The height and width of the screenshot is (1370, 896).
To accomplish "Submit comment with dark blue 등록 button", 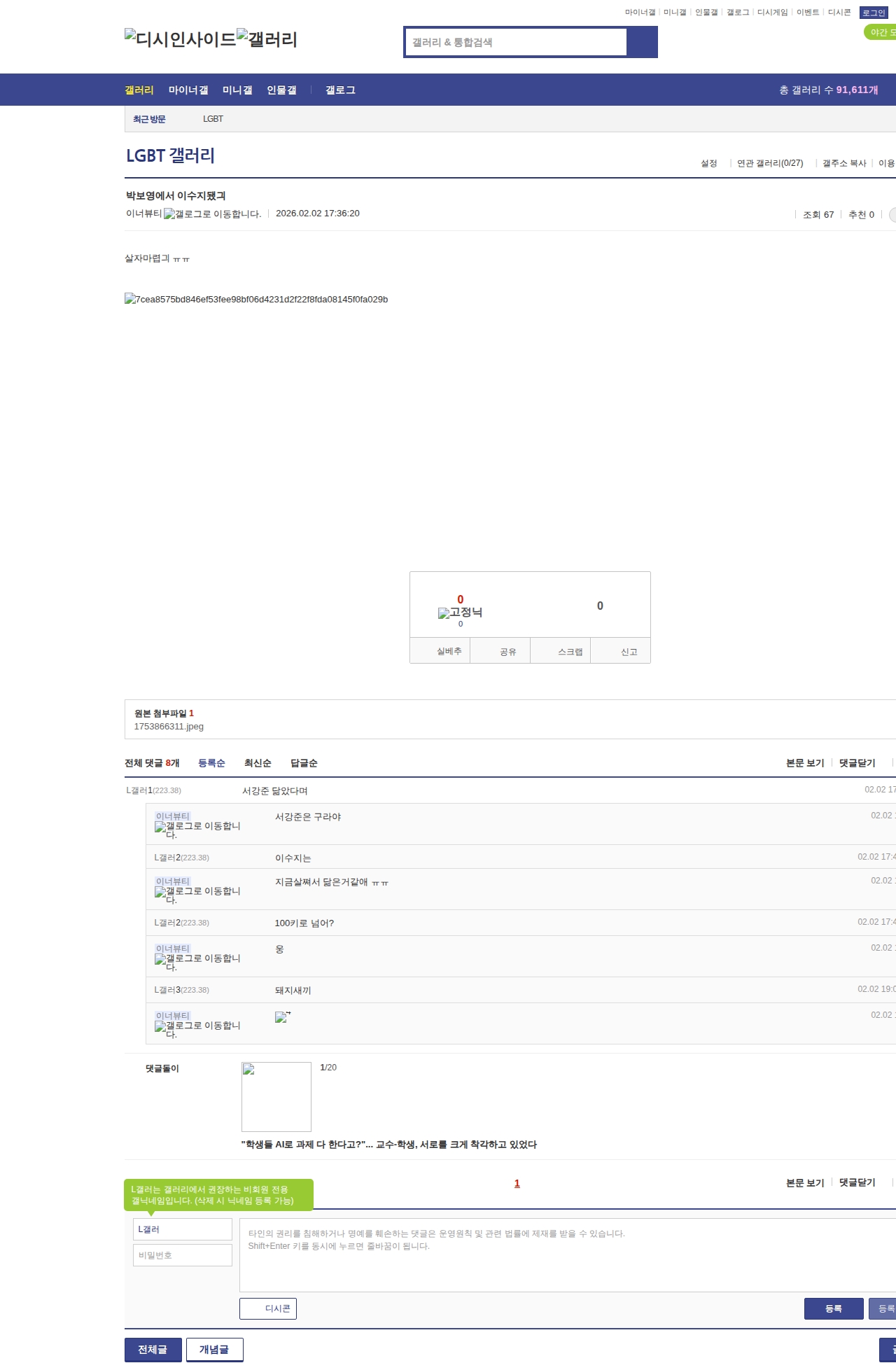I will [834, 1308].
